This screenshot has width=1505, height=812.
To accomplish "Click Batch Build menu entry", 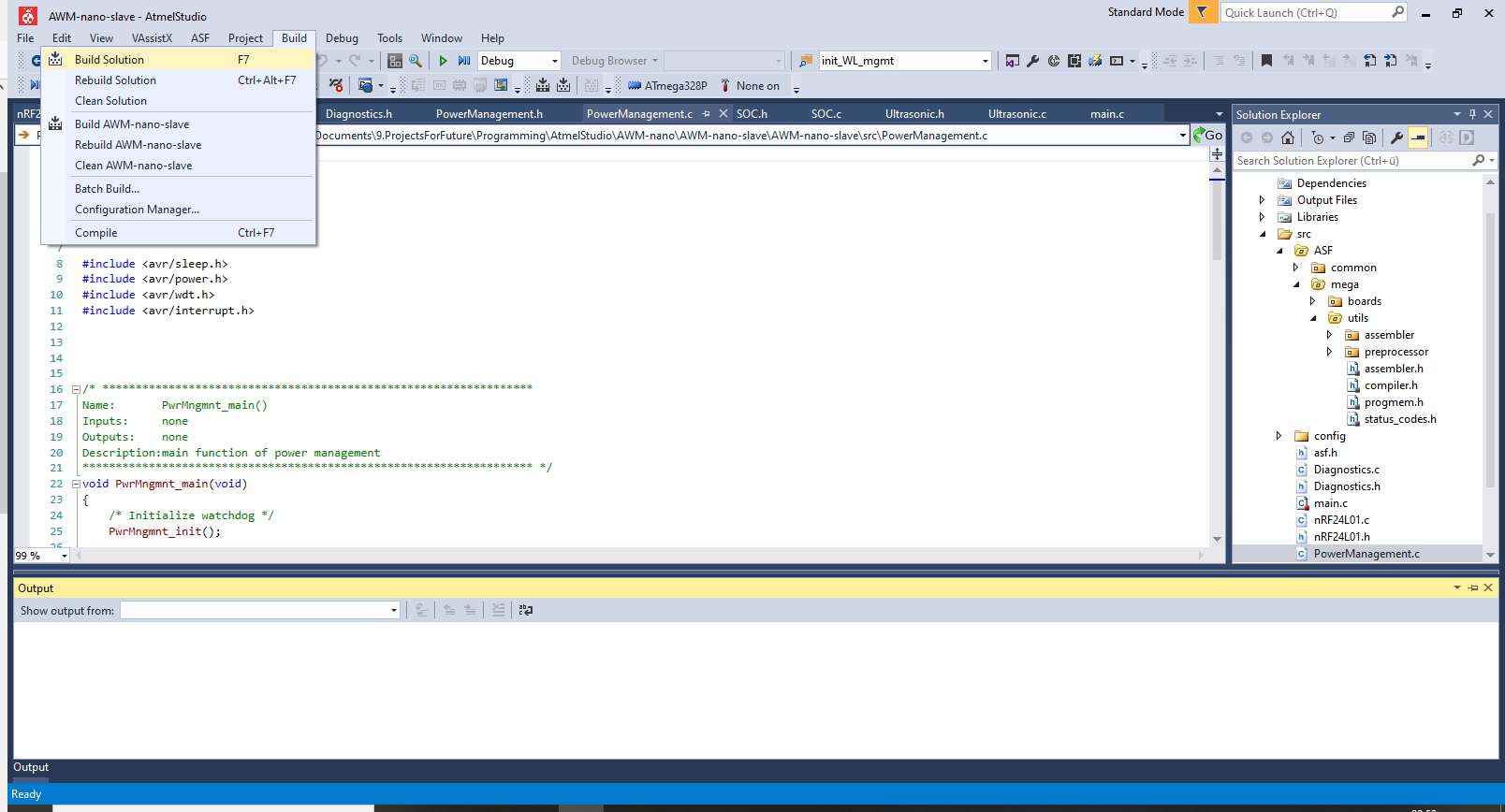I will 178,189.
